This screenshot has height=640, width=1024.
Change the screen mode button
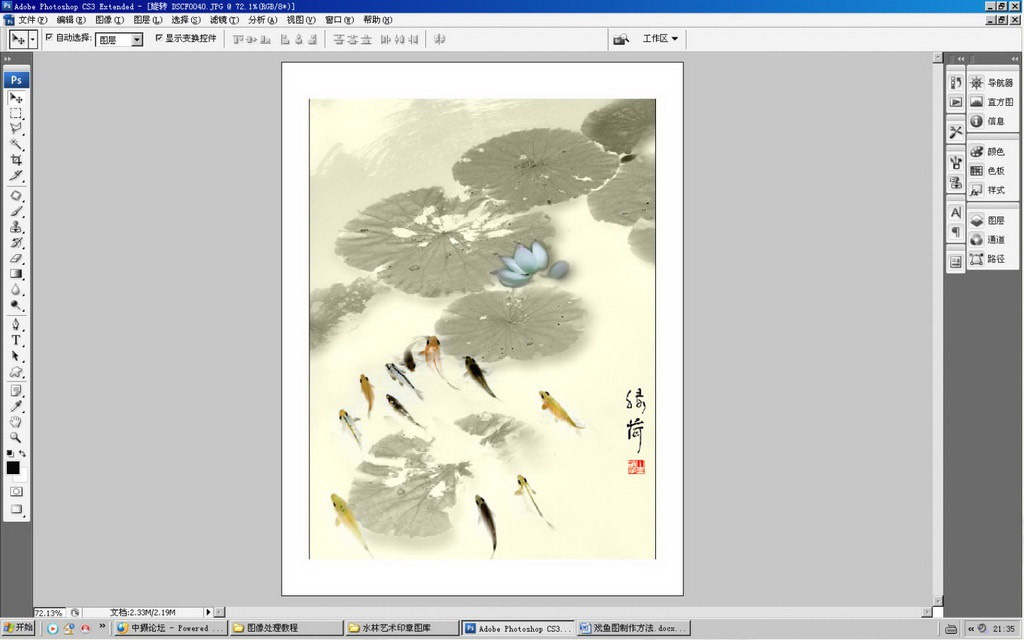click(16, 509)
